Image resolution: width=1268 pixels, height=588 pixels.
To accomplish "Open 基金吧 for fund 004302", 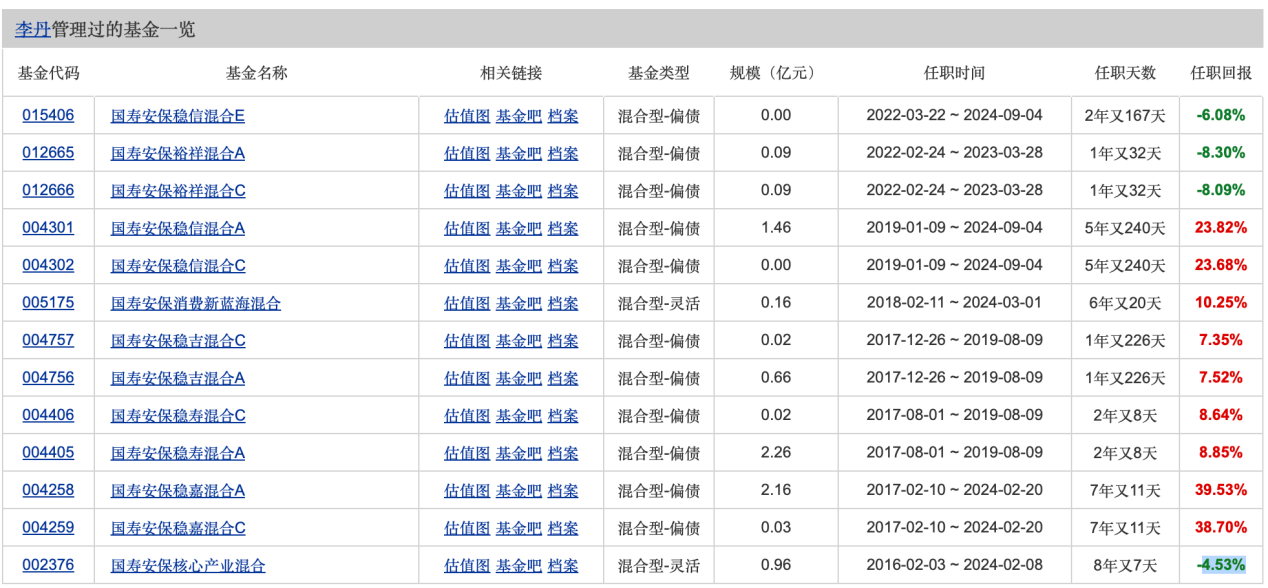I will click(x=519, y=266).
